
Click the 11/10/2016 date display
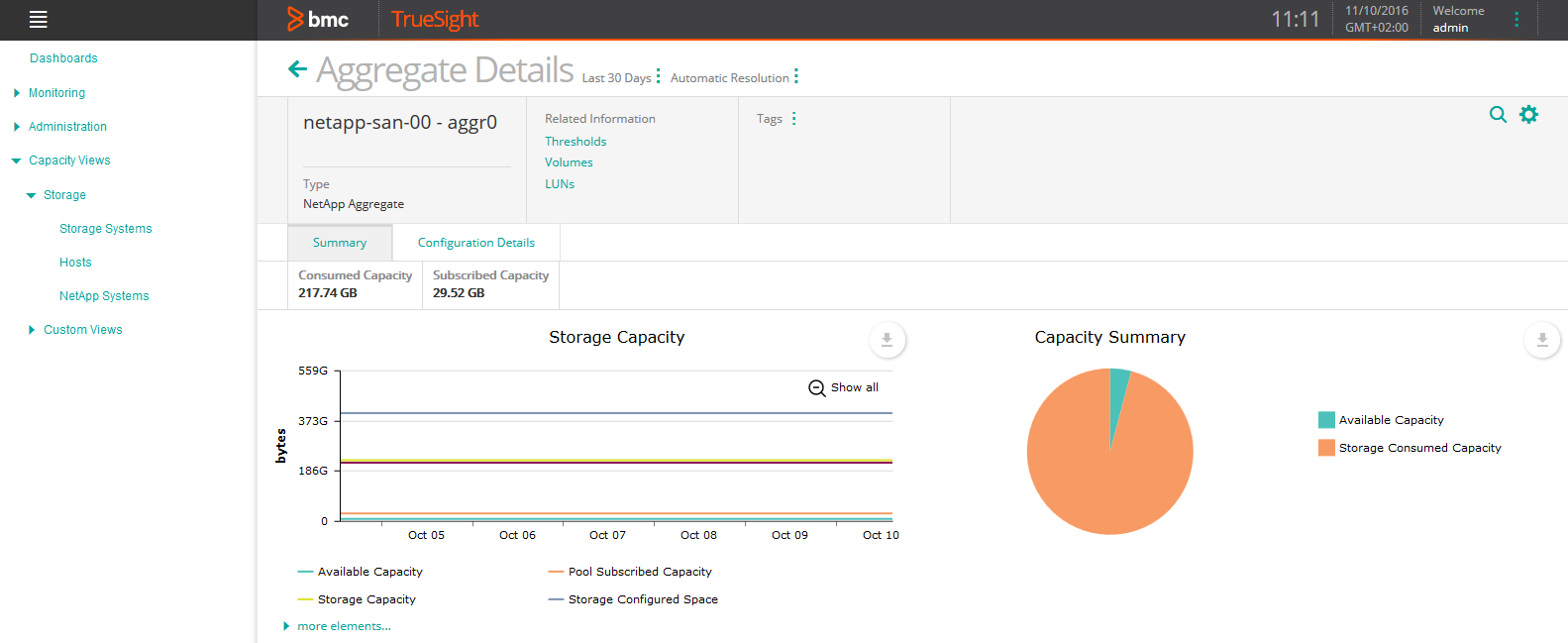pyautogui.click(x=1377, y=11)
